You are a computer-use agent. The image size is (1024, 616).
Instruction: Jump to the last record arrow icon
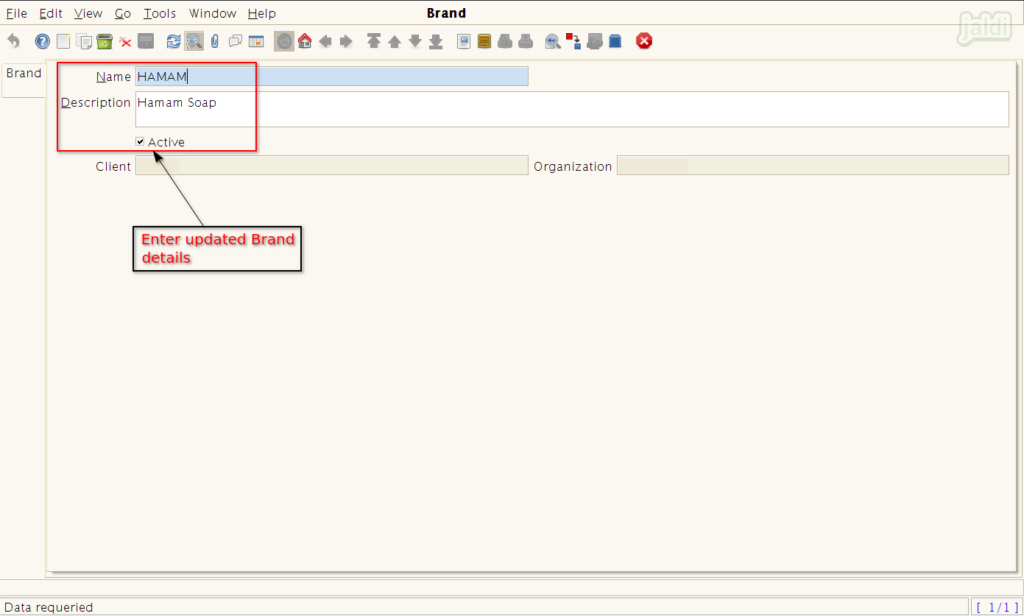[436, 42]
